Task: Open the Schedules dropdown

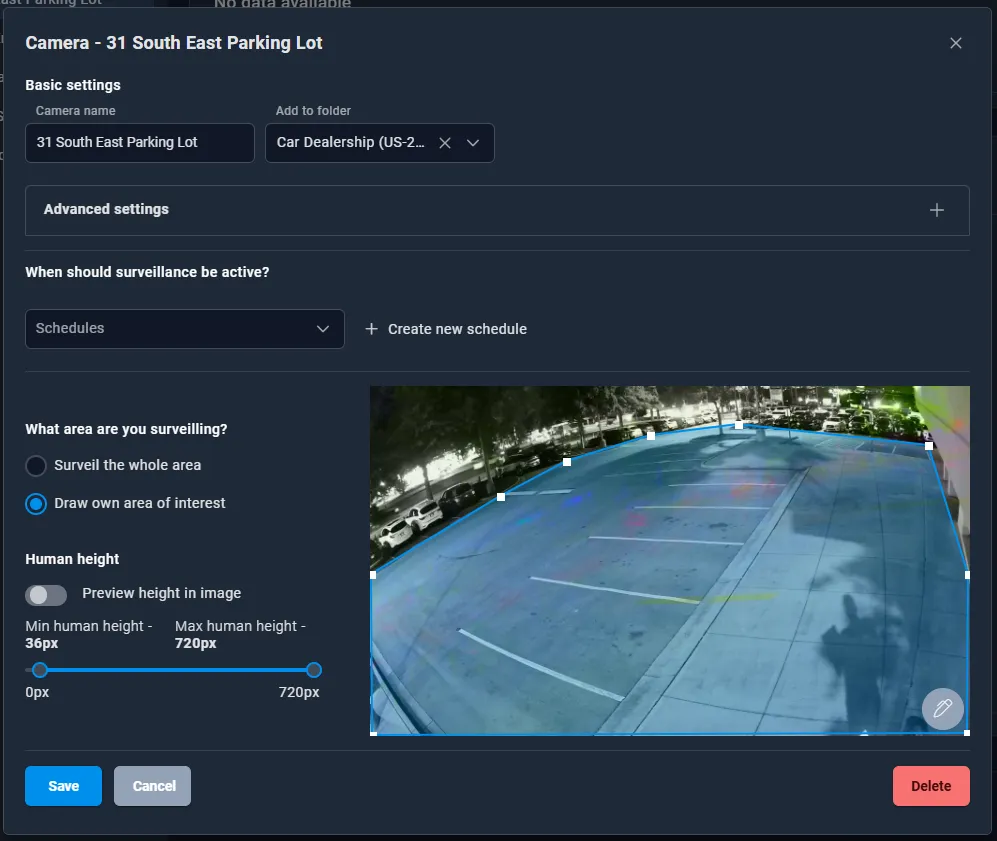Action: [x=184, y=329]
